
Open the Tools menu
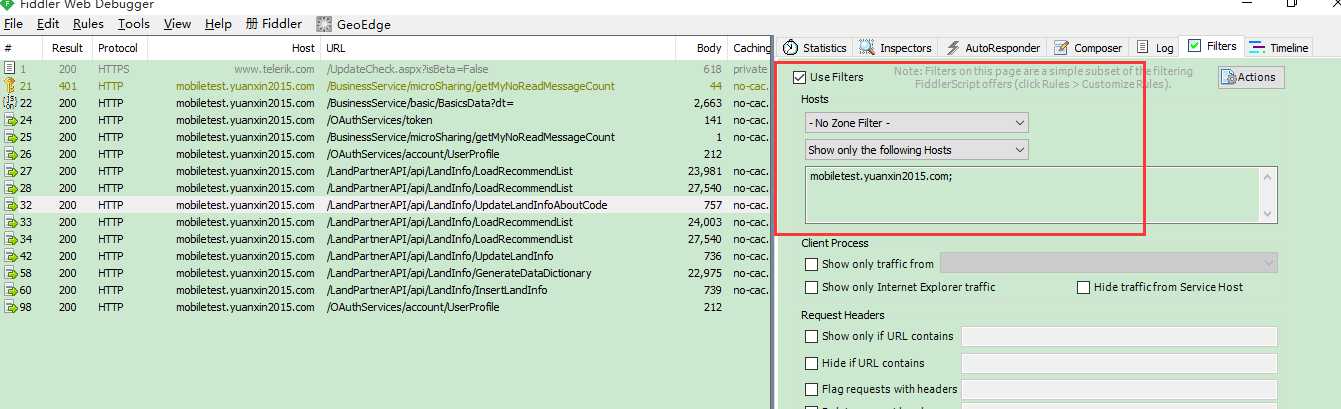[133, 24]
